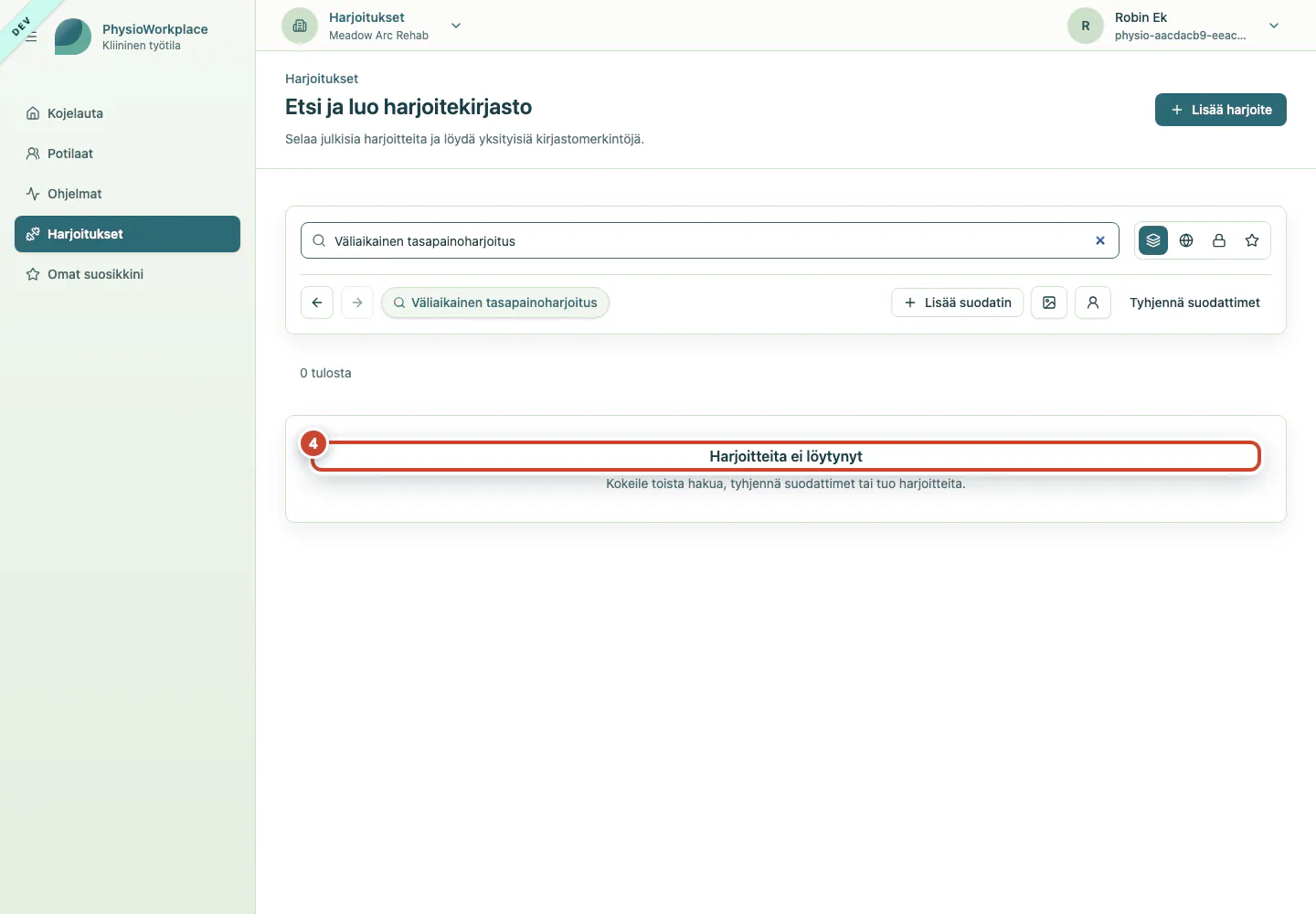Image resolution: width=1316 pixels, height=914 pixels.
Task: Expand the Harjoitukset workspace dropdown chevron
Action: tap(456, 26)
